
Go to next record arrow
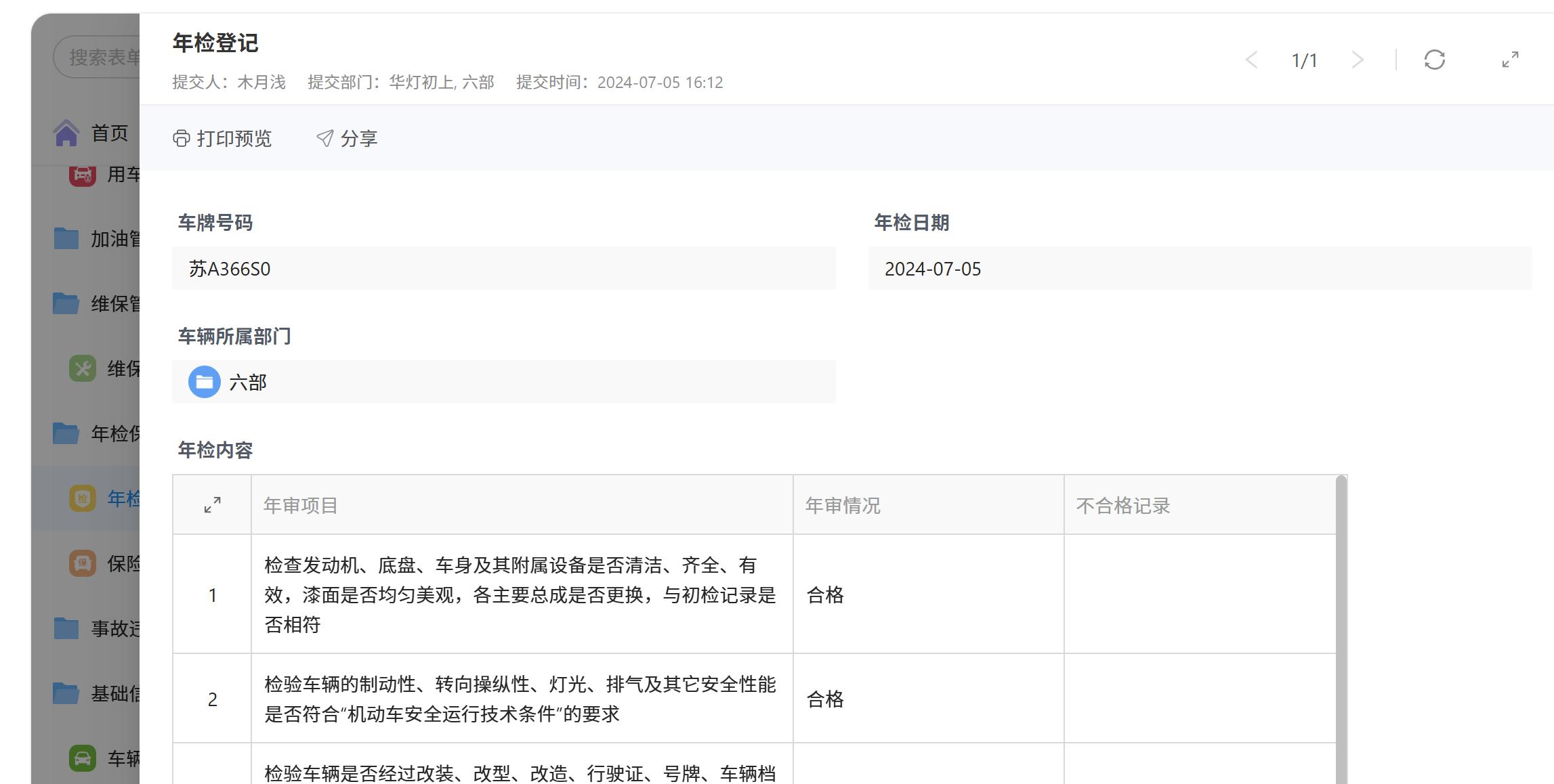1358,60
